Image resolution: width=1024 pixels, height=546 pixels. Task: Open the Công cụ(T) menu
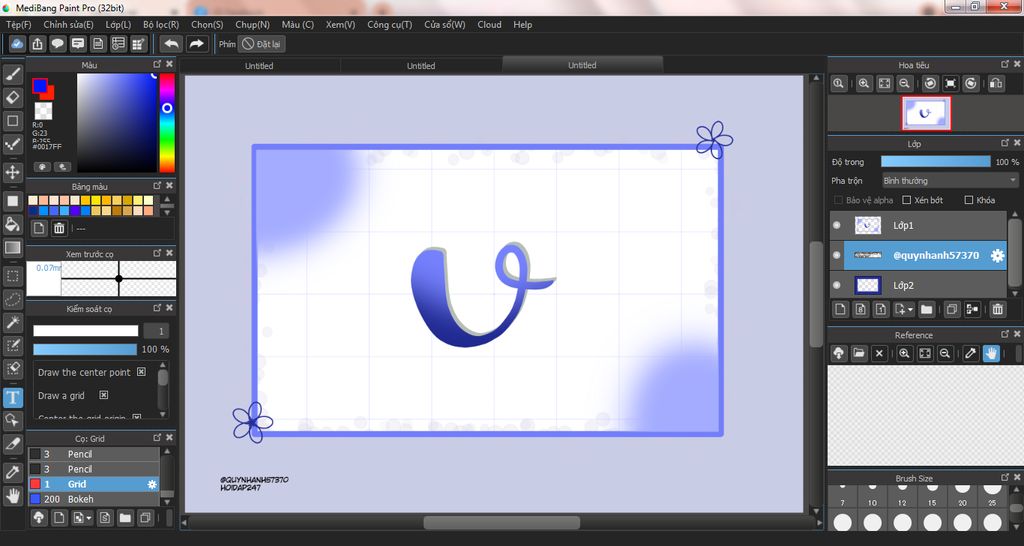pos(390,24)
